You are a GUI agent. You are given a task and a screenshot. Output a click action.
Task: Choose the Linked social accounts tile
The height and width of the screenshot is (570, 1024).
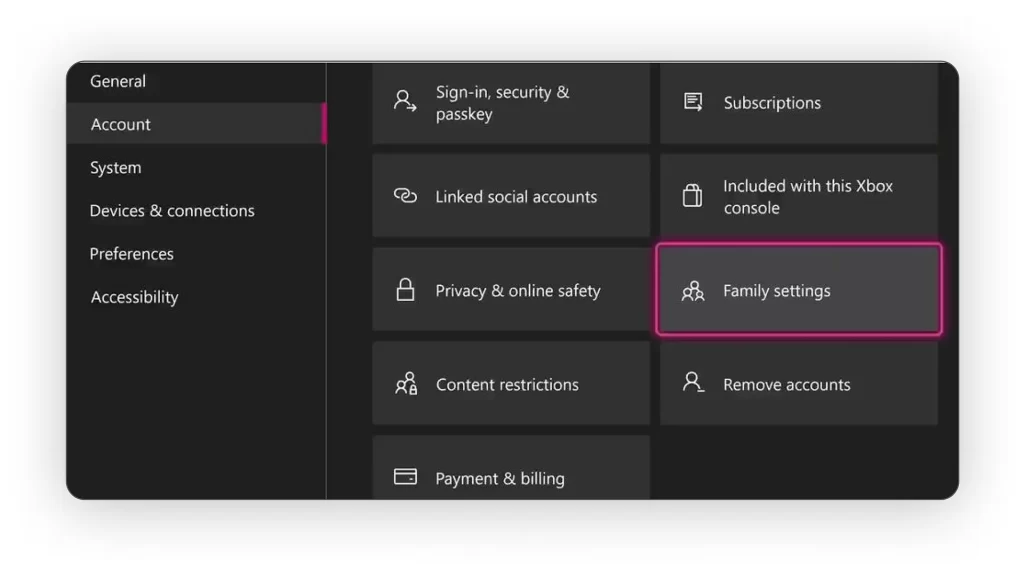[511, 197]
